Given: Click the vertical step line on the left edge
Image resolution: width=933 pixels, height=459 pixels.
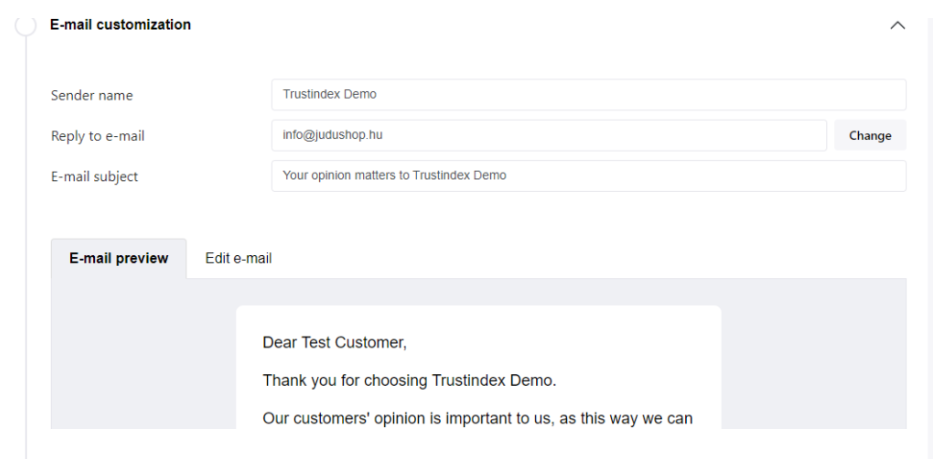Looking at the screenshot, I should pyautogui.click(x=26, y=250).
